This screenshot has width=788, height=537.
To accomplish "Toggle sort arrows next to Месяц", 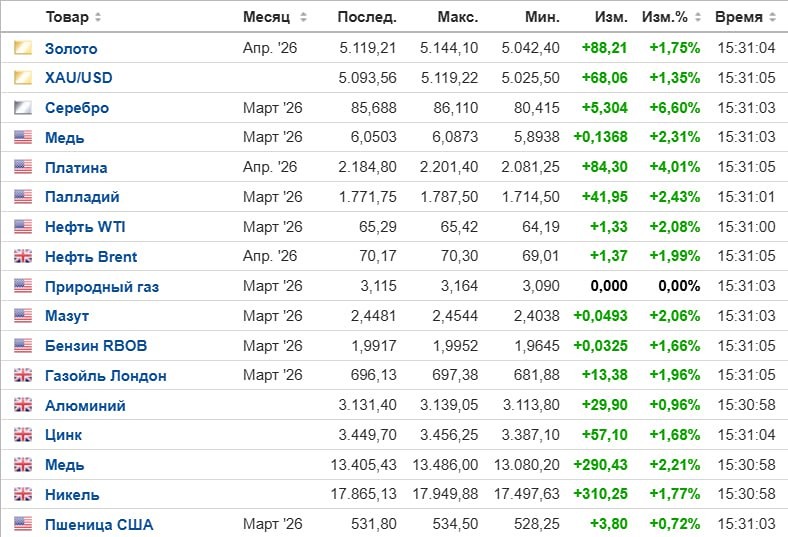I will click(303, 18).
